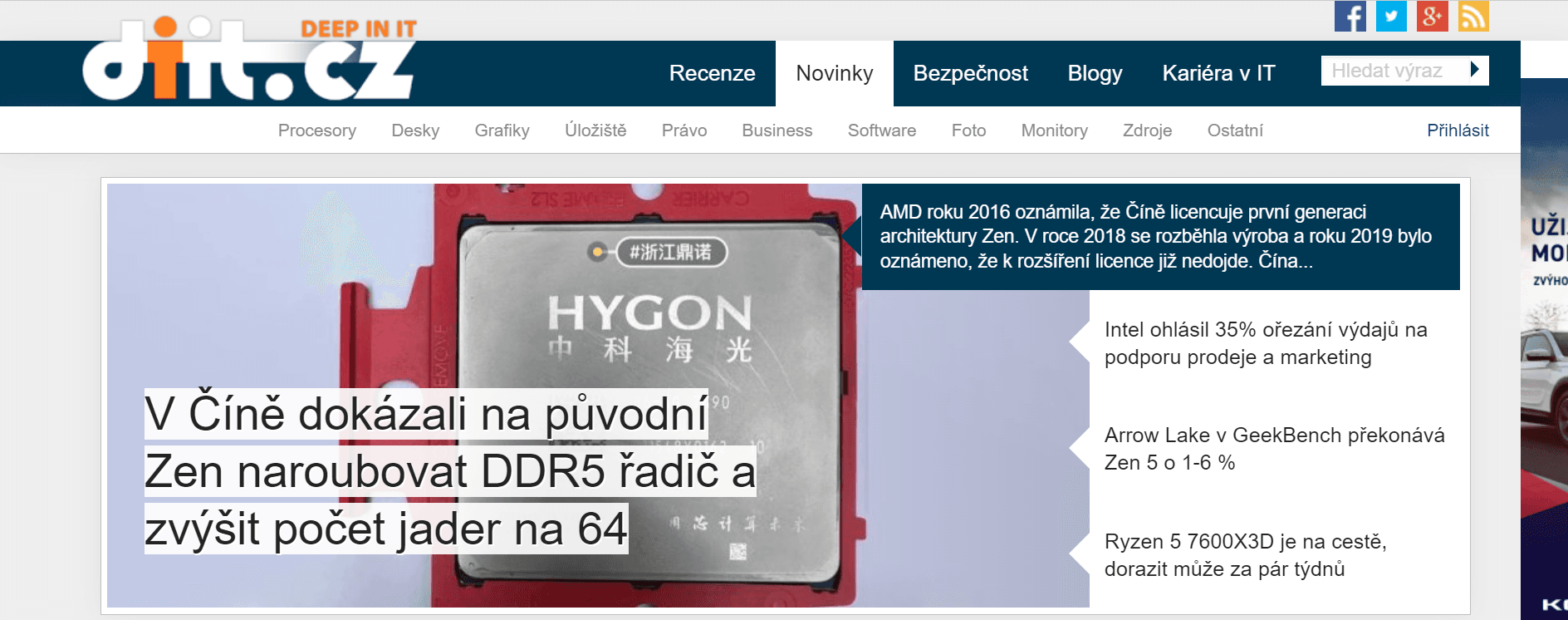The image size is (1568, 620).
Task: Open the Zdroje category
Action: pos(1148,130)
